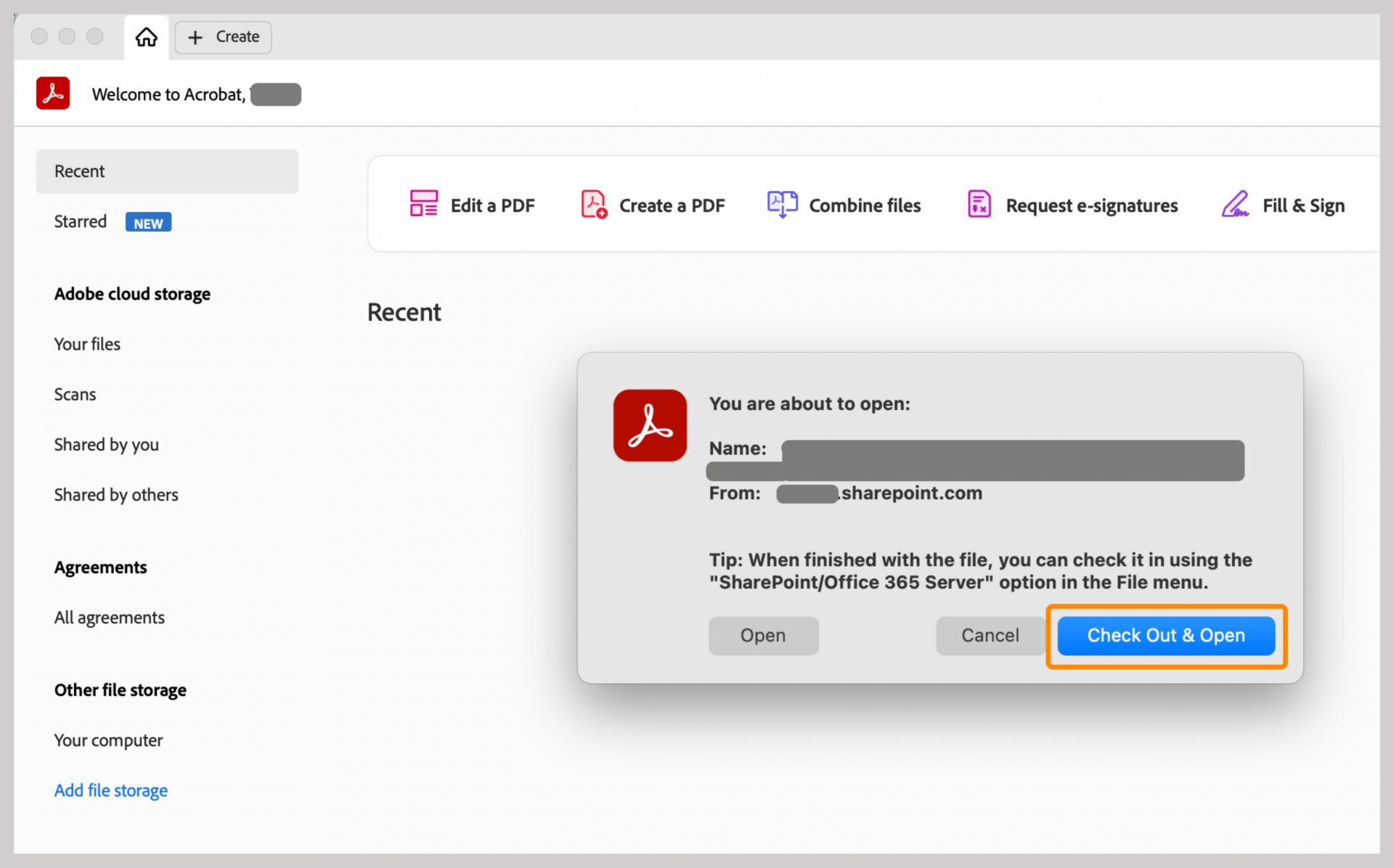Expand the Scans section in sidebar
This screenshot has height=868, width=1394.
click(x=75, y=393)
